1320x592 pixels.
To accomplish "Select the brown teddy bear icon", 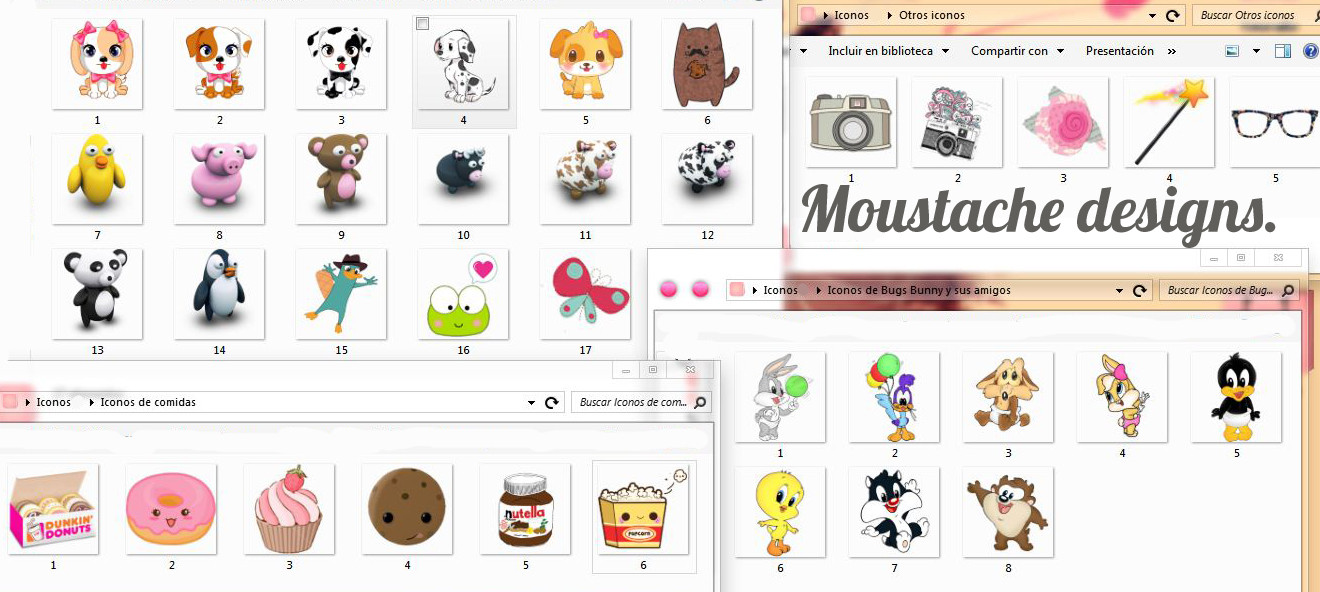I will tap(341, 179).
